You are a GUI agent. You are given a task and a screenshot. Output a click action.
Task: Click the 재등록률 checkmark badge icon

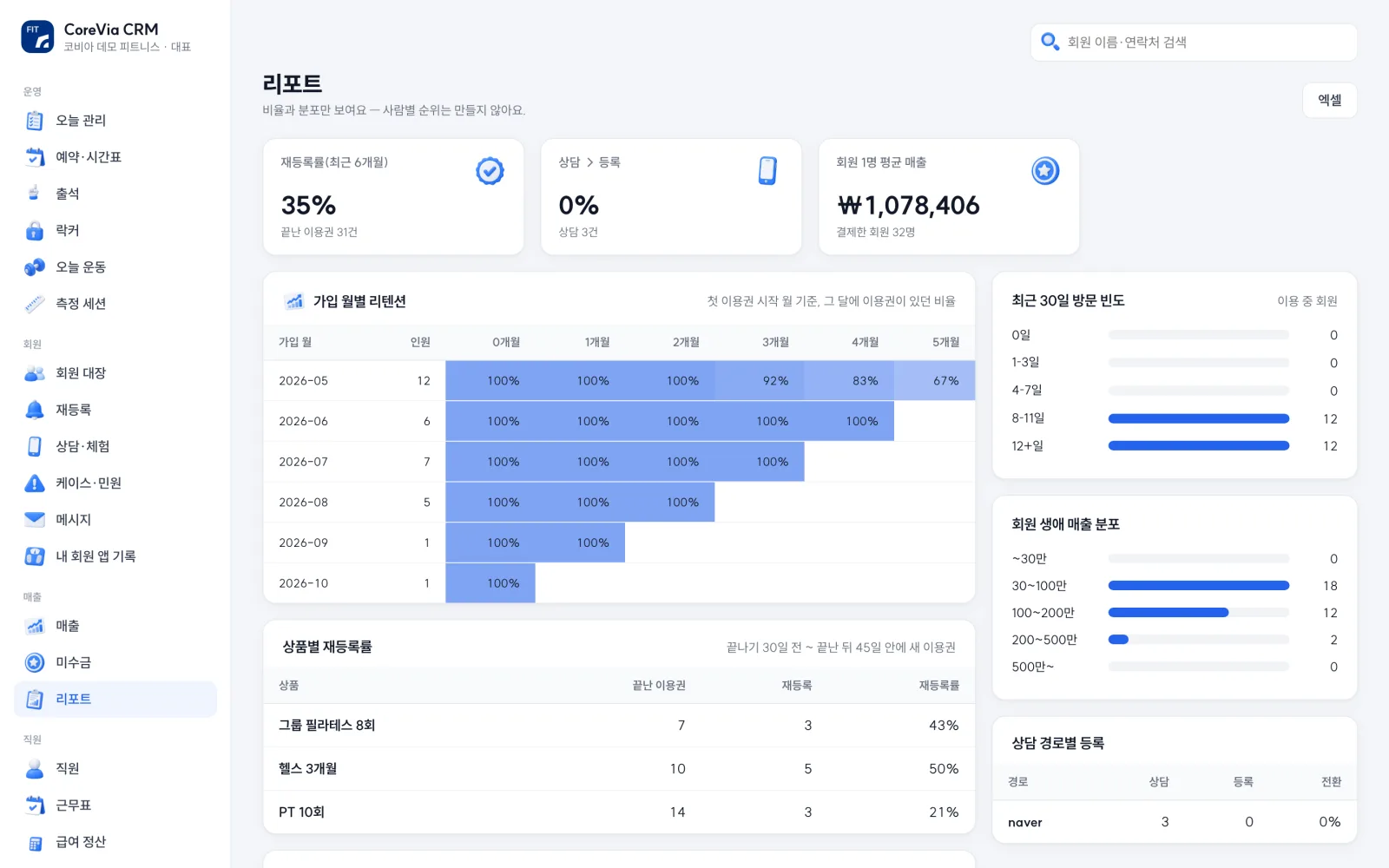pos(490,171)
